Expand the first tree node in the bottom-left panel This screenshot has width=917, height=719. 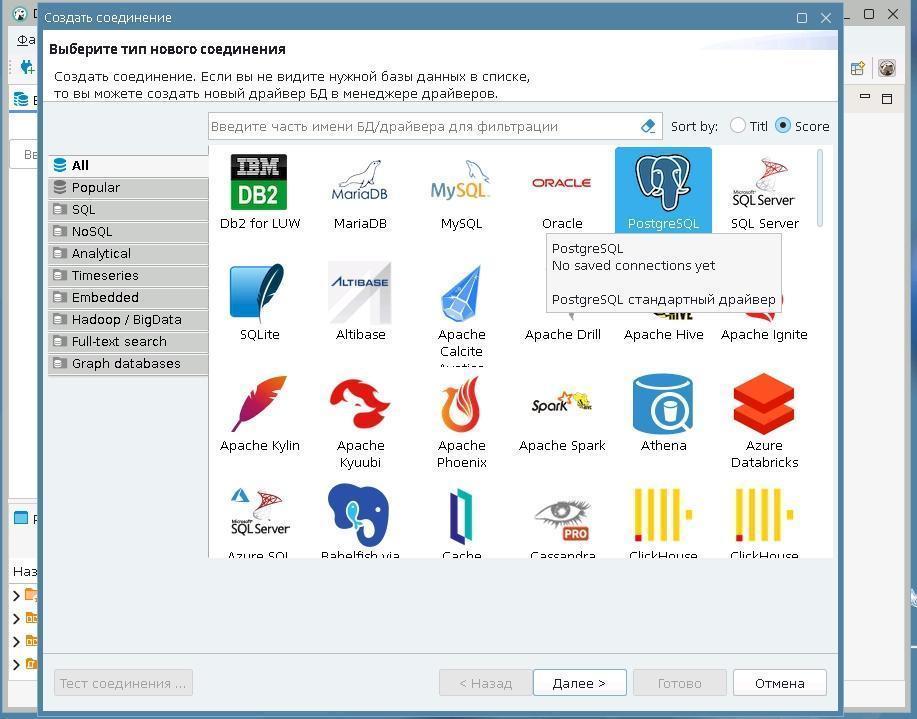pyautogui.click(x=16, y=595)
